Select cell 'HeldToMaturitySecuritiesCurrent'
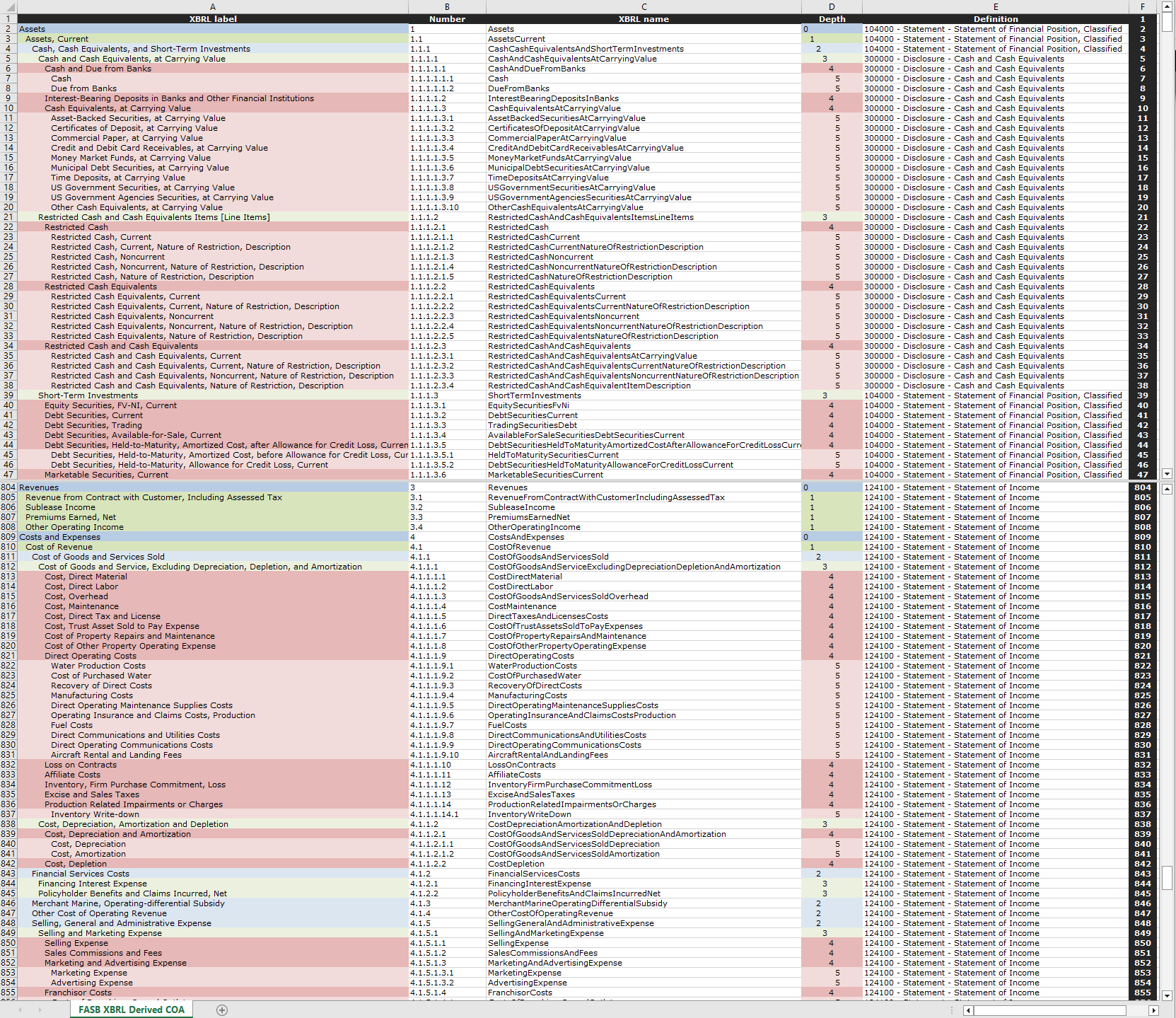Viewport: 1176px width, 1018px height. click(x=644, y=455)
